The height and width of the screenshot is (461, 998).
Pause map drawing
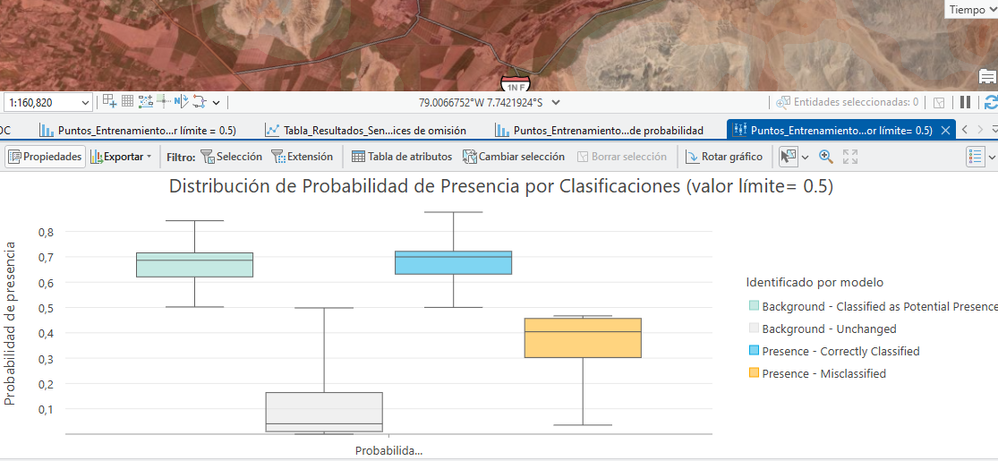(x=965, y=102)
